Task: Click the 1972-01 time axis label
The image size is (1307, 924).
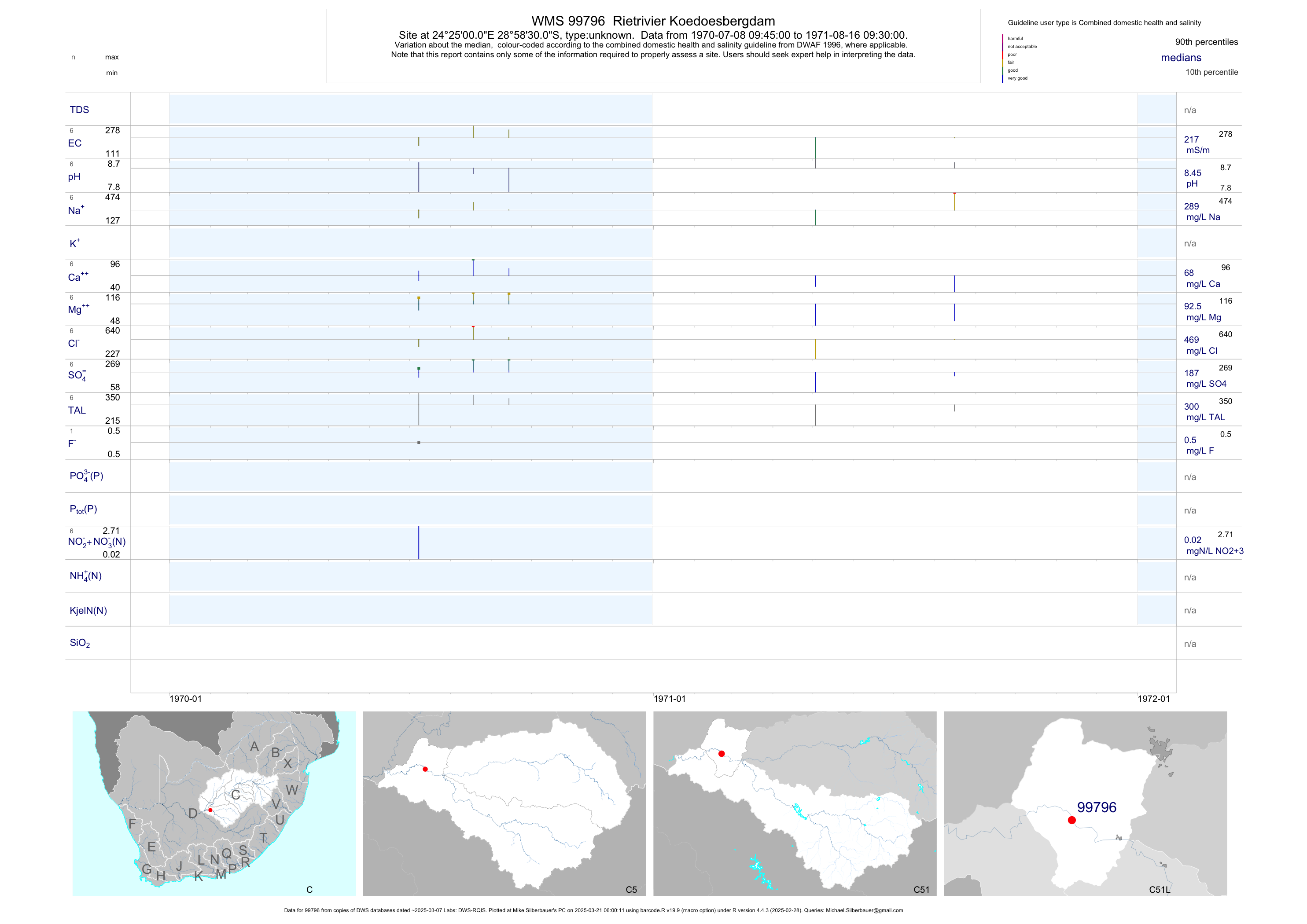Action: pos(1153,699)
